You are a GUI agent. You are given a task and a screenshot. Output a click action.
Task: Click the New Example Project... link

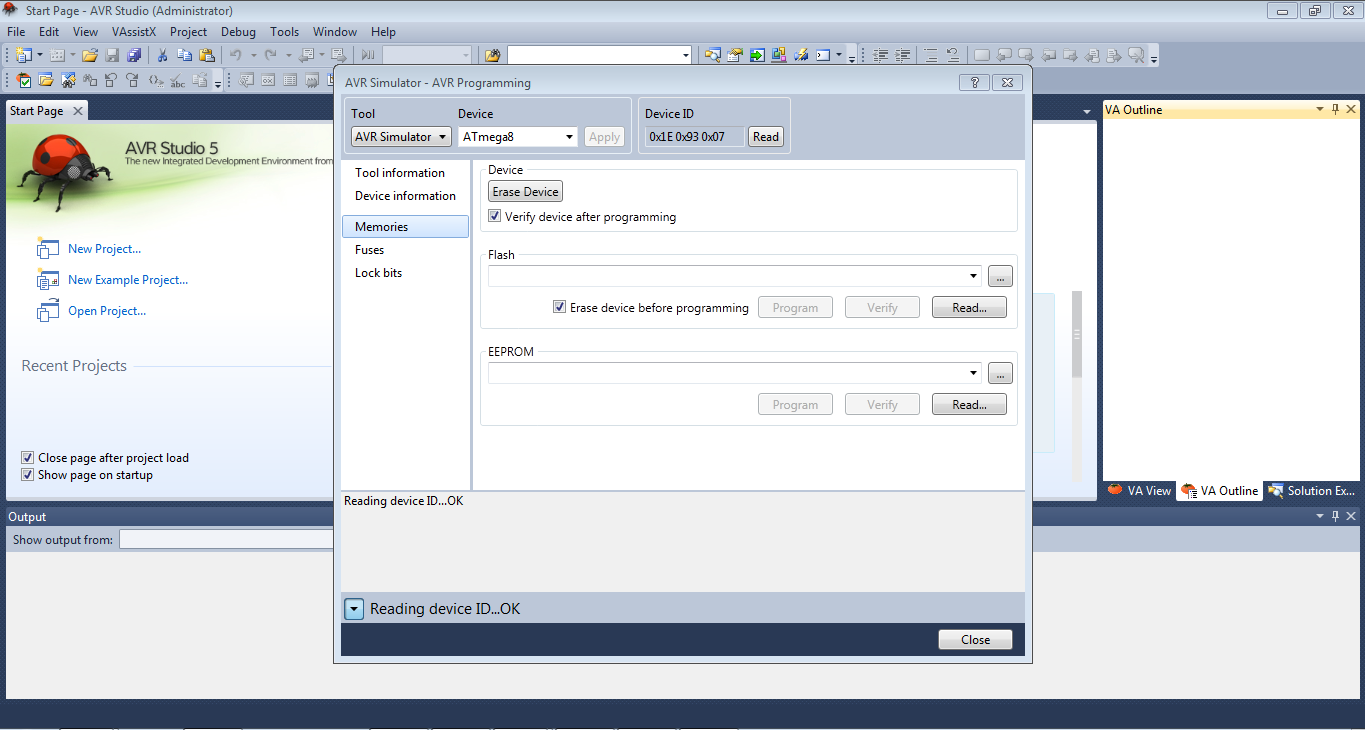click(x=128, y=280)
